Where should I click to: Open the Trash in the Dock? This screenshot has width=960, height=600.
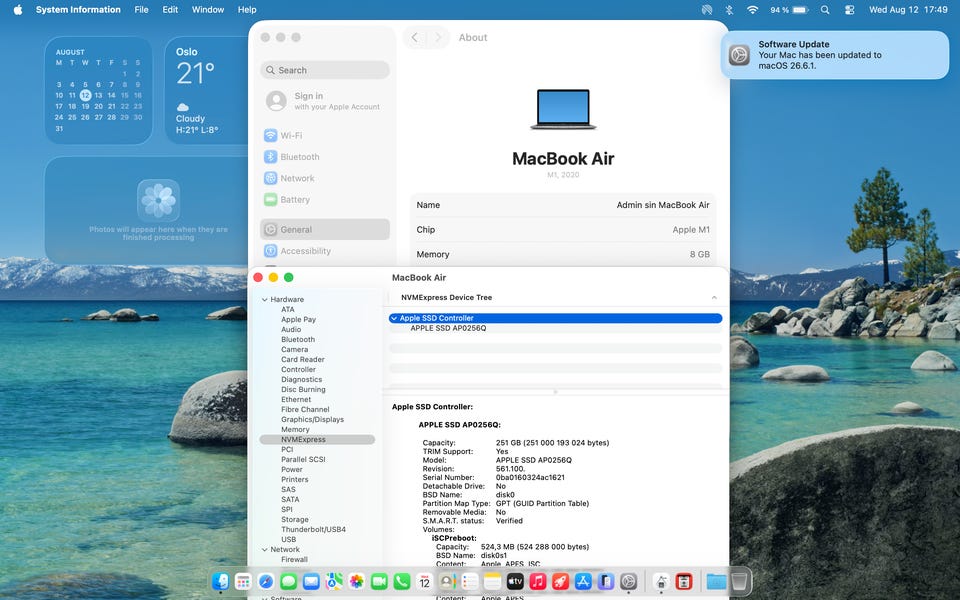[739, 581]
